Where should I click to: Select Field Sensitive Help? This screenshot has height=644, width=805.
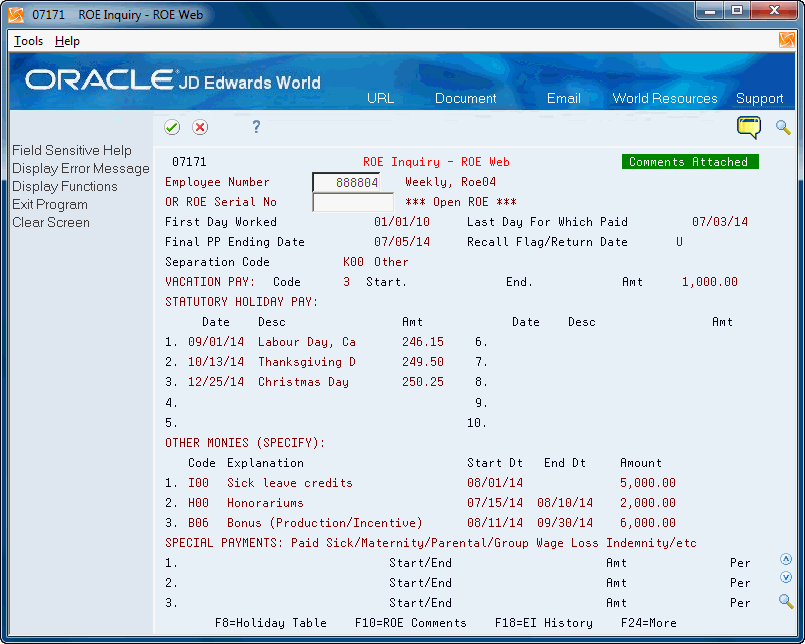pos(72,150)
